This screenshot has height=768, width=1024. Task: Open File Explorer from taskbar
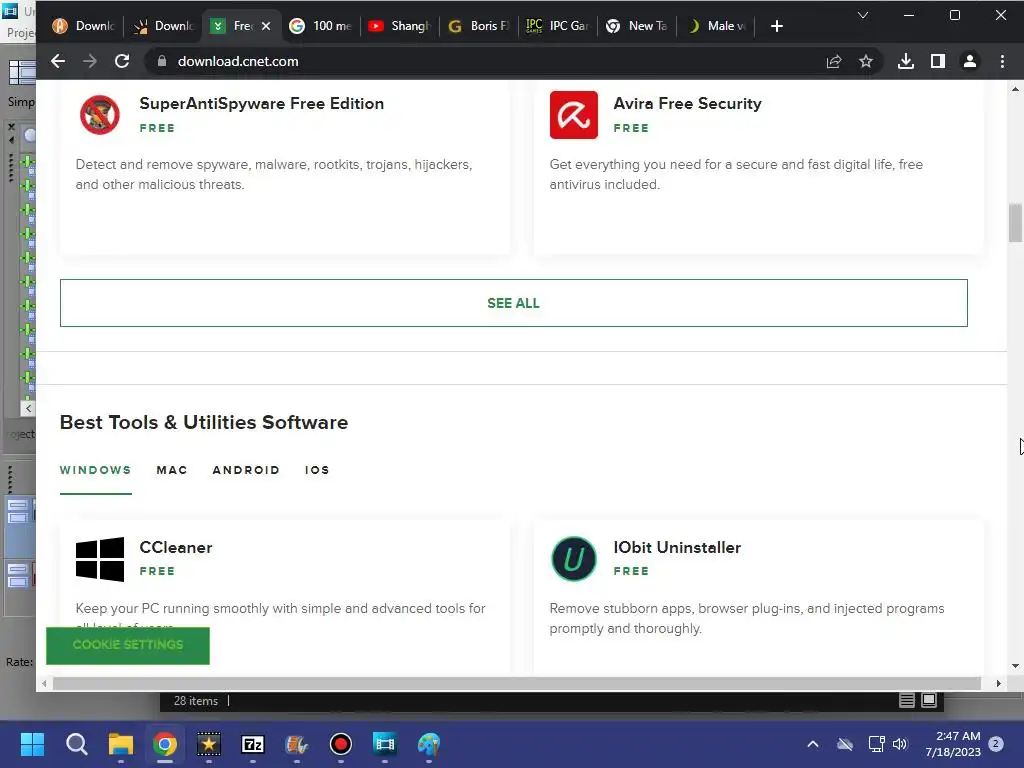click(x=121, y=744)
